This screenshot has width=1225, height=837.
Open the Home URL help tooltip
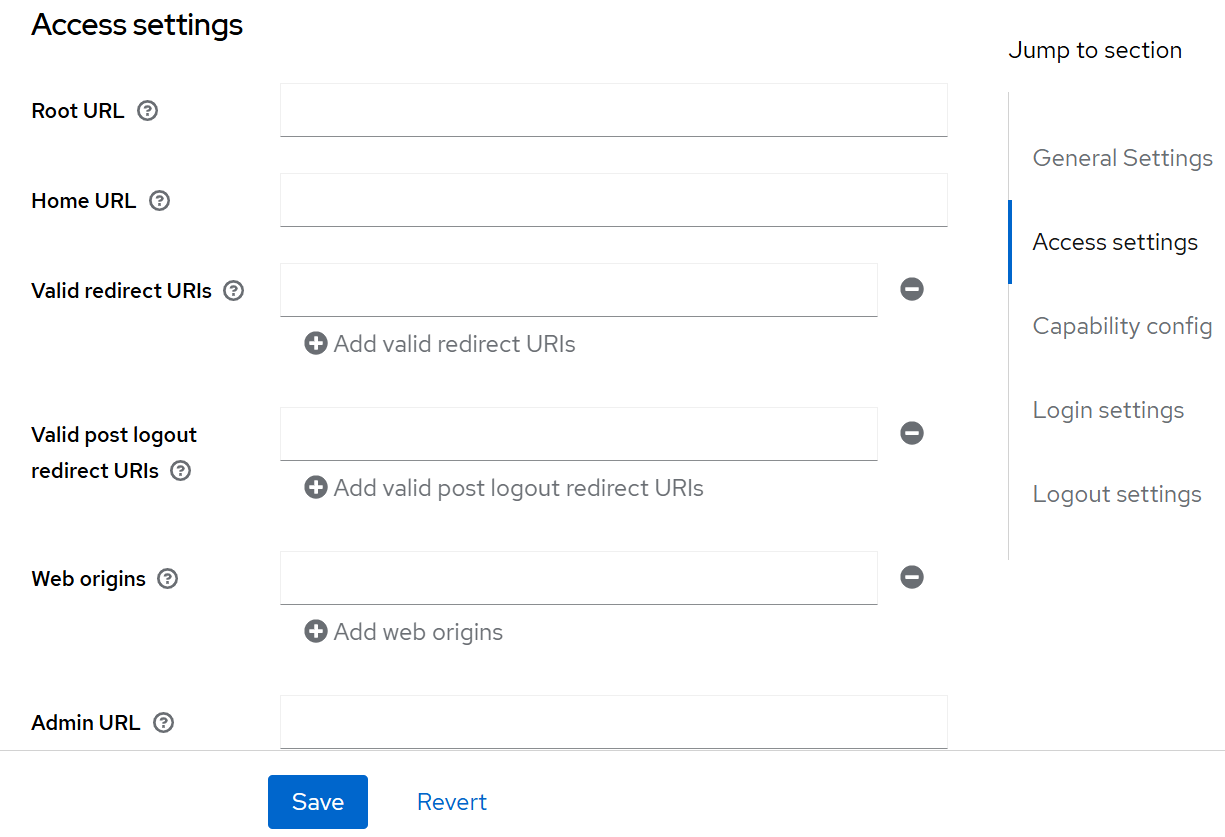(x=159, y=200)
